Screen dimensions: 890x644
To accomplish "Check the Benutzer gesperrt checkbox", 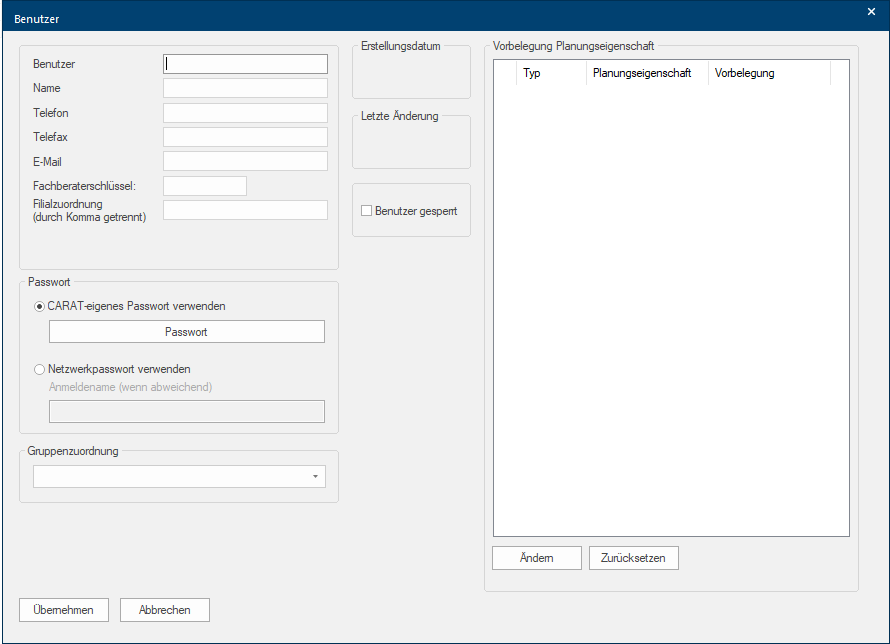I will (x=367, y=211).
